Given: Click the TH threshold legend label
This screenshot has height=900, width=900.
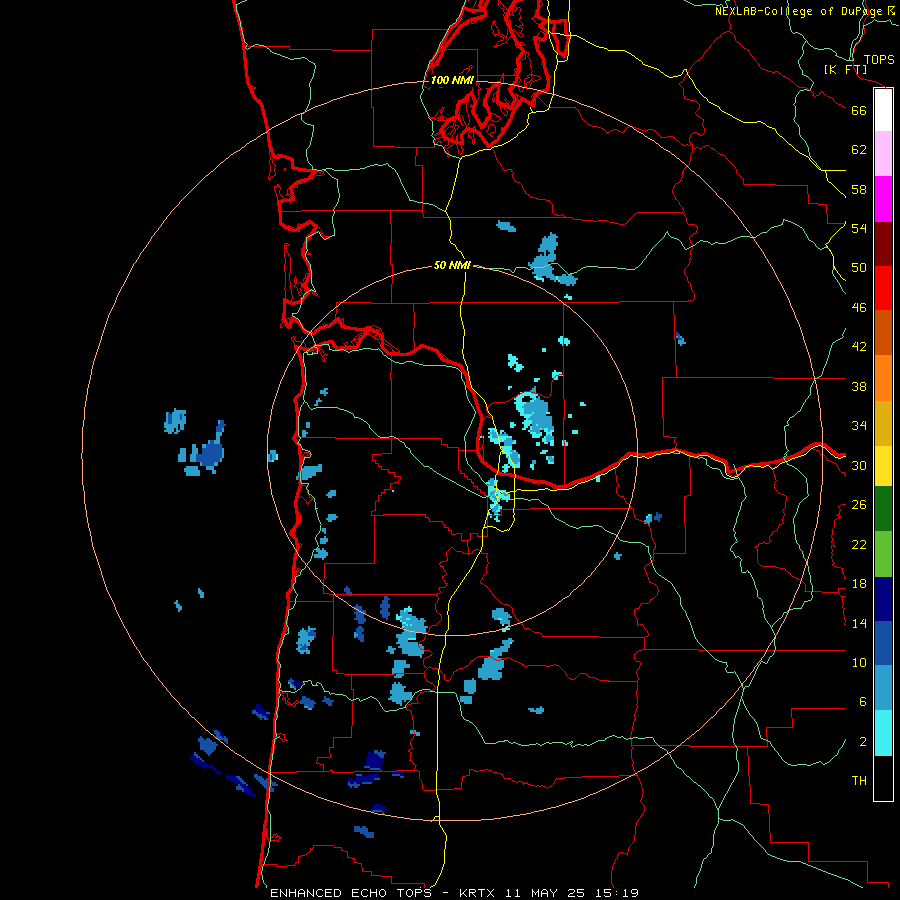Looking at the screenshot, I should [859, 781].
